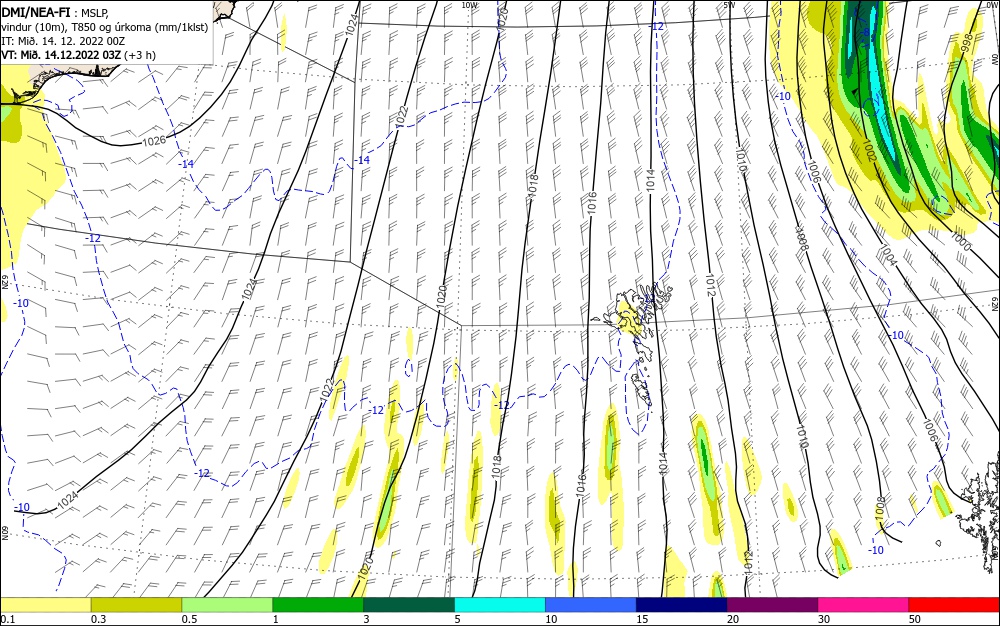Click the yellow 0.1–0.3 legend swatch
Viewport: 1000px width, 626px height.
46,605
